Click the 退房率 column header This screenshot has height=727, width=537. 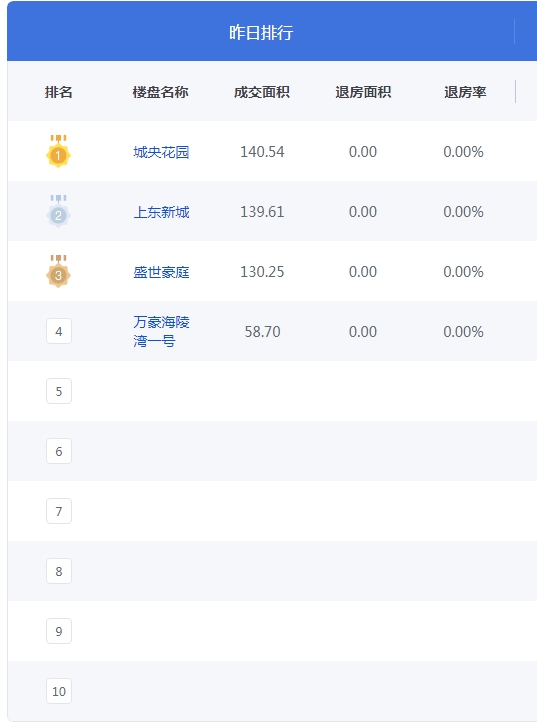(465, 92)
